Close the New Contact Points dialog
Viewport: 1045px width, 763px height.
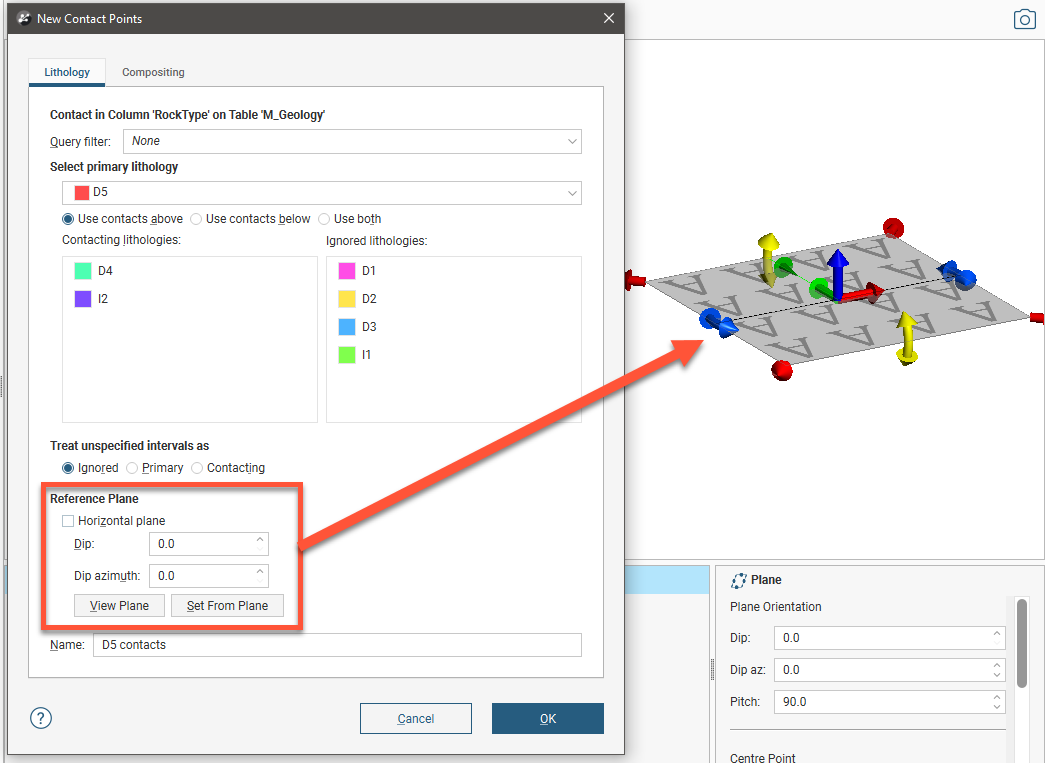click(x=608, y=18)
